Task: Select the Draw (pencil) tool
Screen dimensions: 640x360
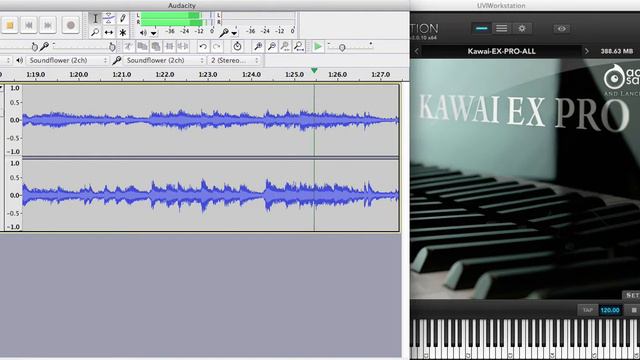Action: pyautogui.click(x=122, y=18)
